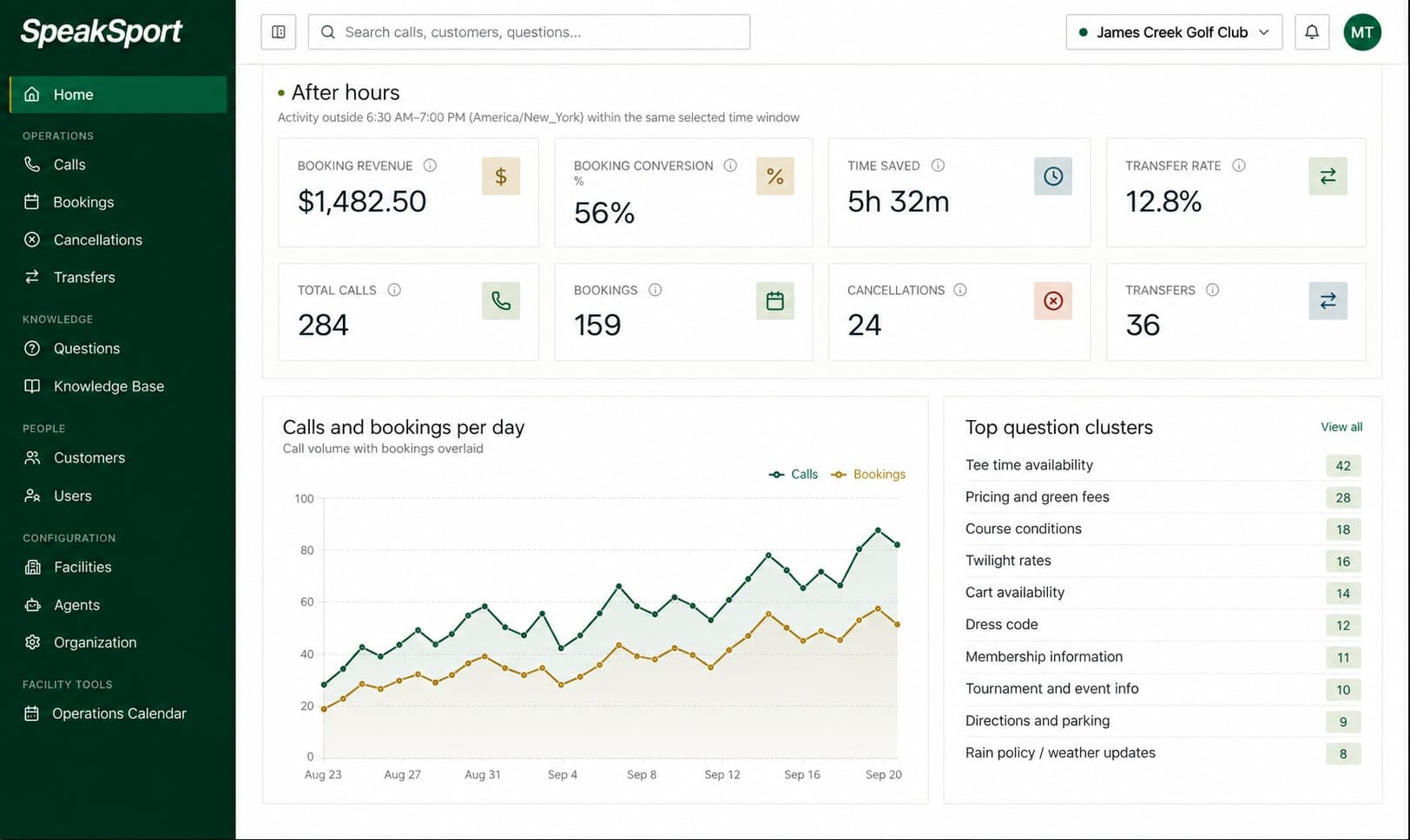
Task: Select Tee time availability cluster row
Action: point(1163,465)
